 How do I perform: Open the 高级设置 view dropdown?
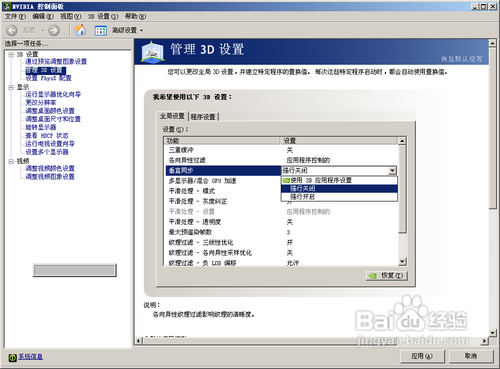click(x=127, y=30)
